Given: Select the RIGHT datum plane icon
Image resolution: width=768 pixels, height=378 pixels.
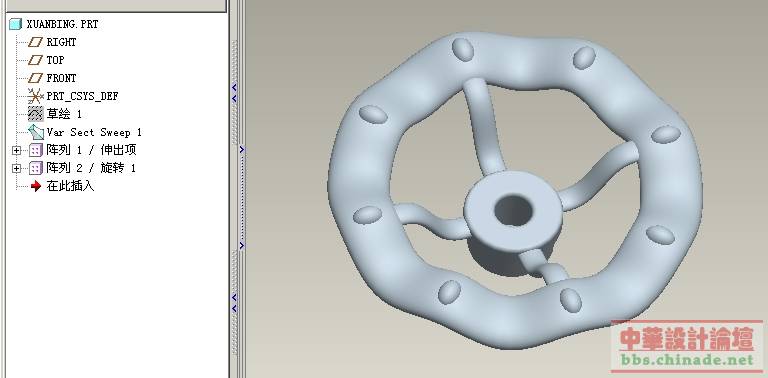Looking at the screenshot, I should coord(35,42).
